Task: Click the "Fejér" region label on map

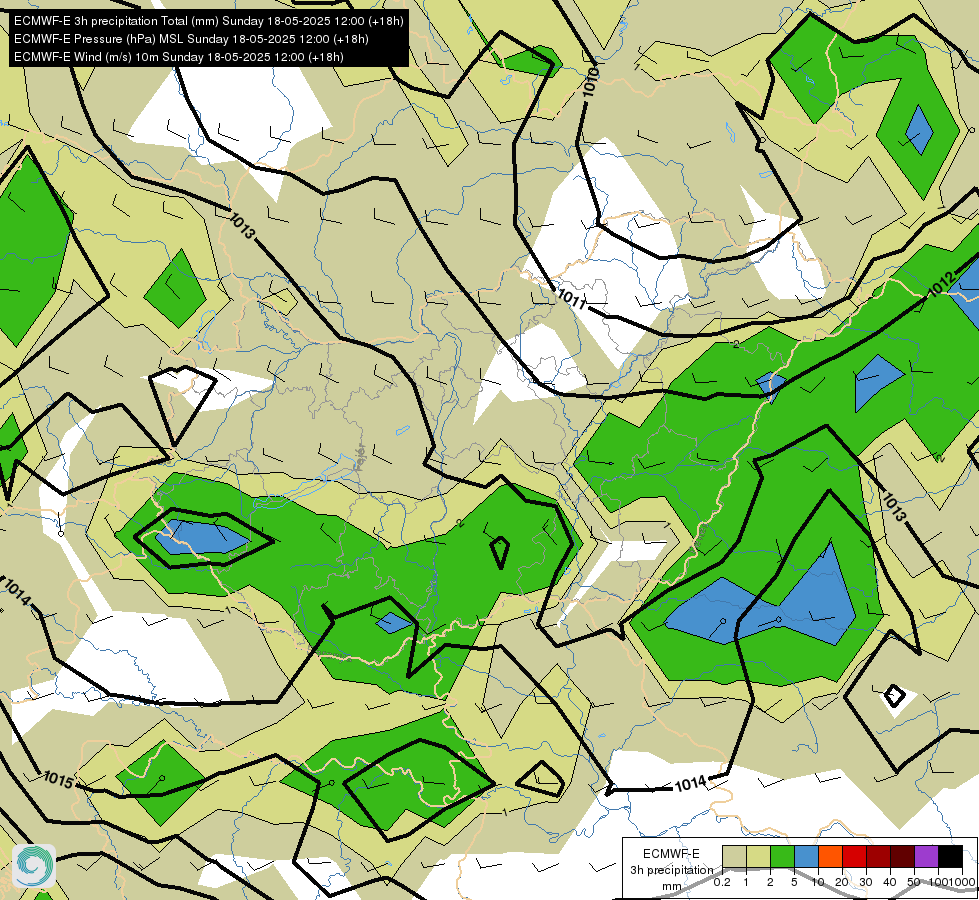Action: point(359,457)
